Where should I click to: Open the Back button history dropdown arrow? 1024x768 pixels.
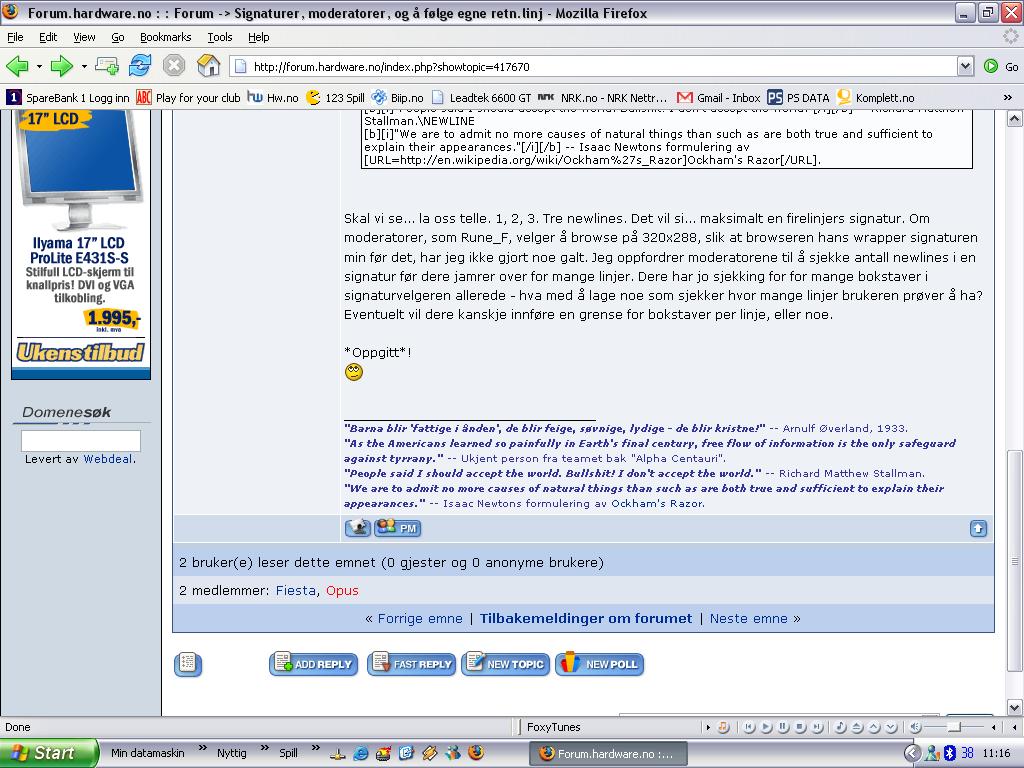(x=39, y=67)
